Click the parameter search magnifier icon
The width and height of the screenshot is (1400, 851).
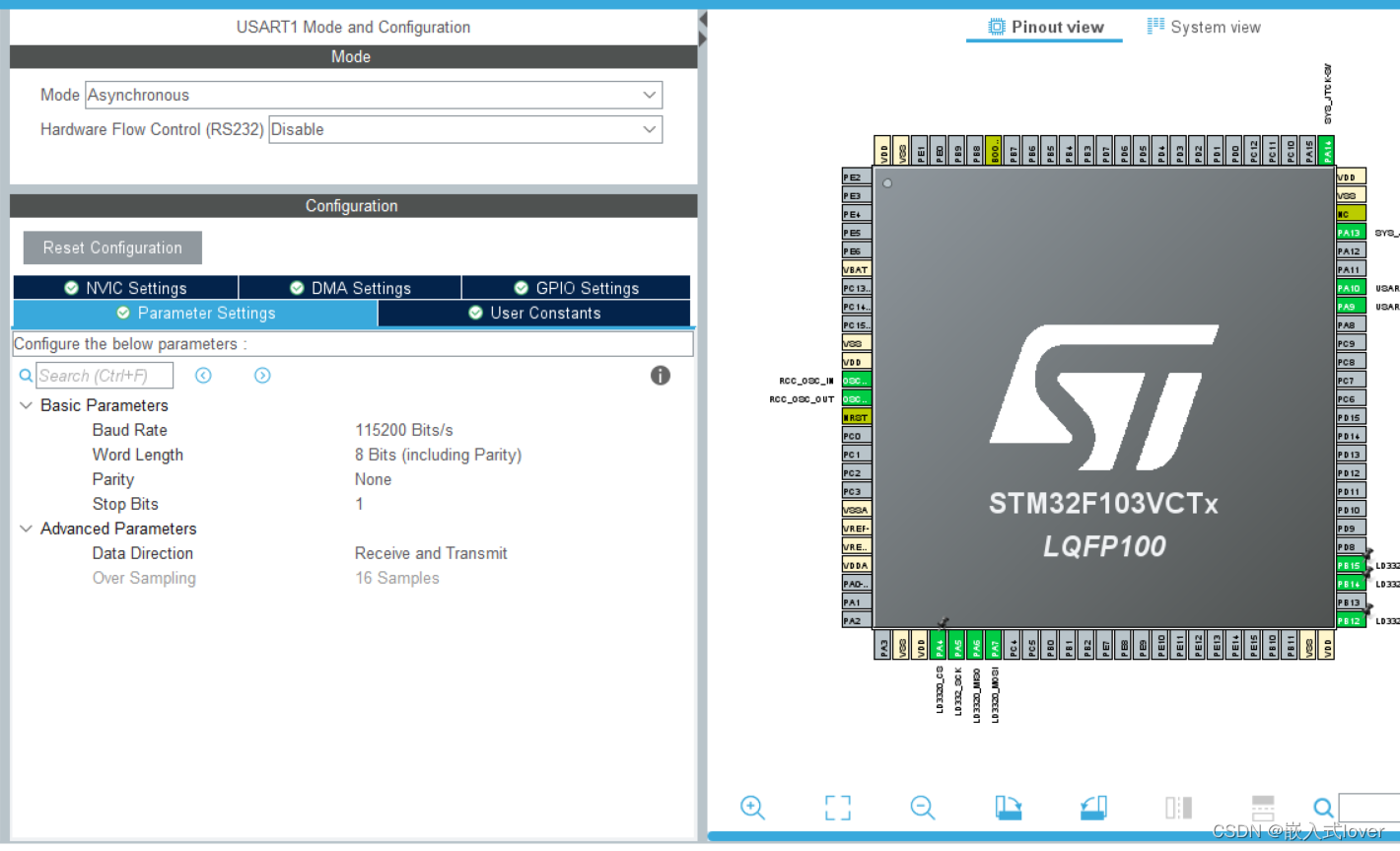click(26, 376)
